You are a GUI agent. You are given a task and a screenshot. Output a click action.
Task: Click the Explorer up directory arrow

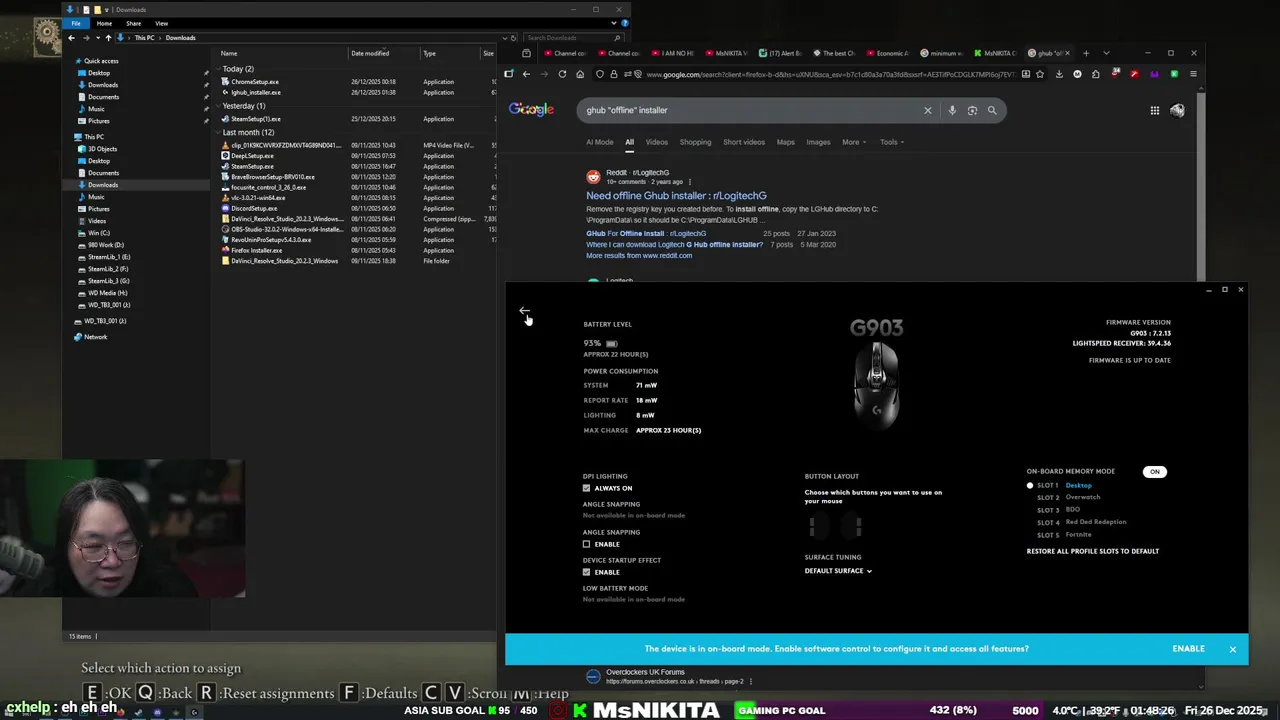pyautogui.click(x=108, y=38)
